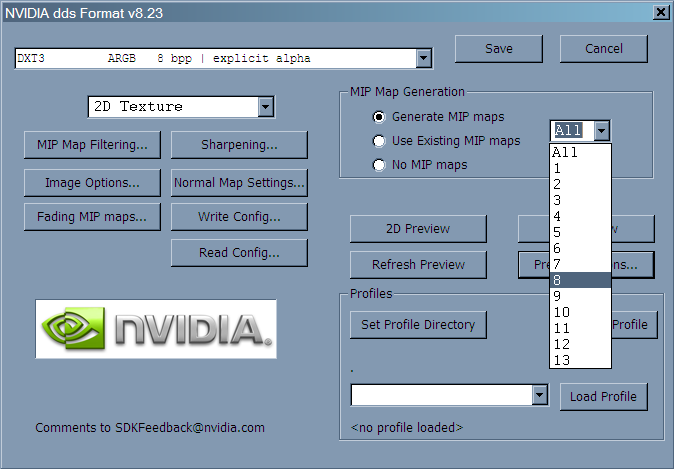Click the DXT3 ARGB format text field

tap(216, 58)
